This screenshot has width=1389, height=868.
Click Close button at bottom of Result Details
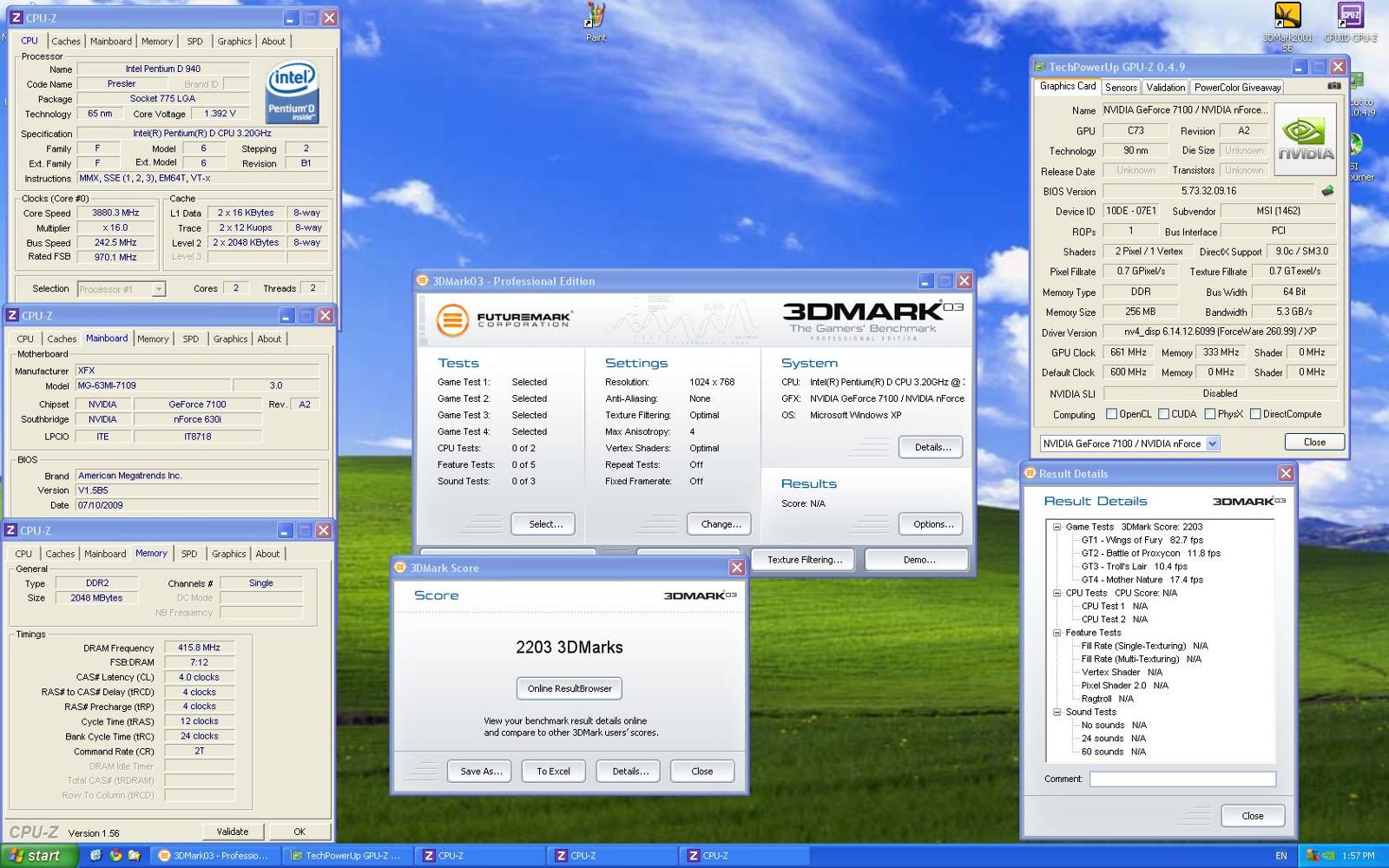(1253, 815)
